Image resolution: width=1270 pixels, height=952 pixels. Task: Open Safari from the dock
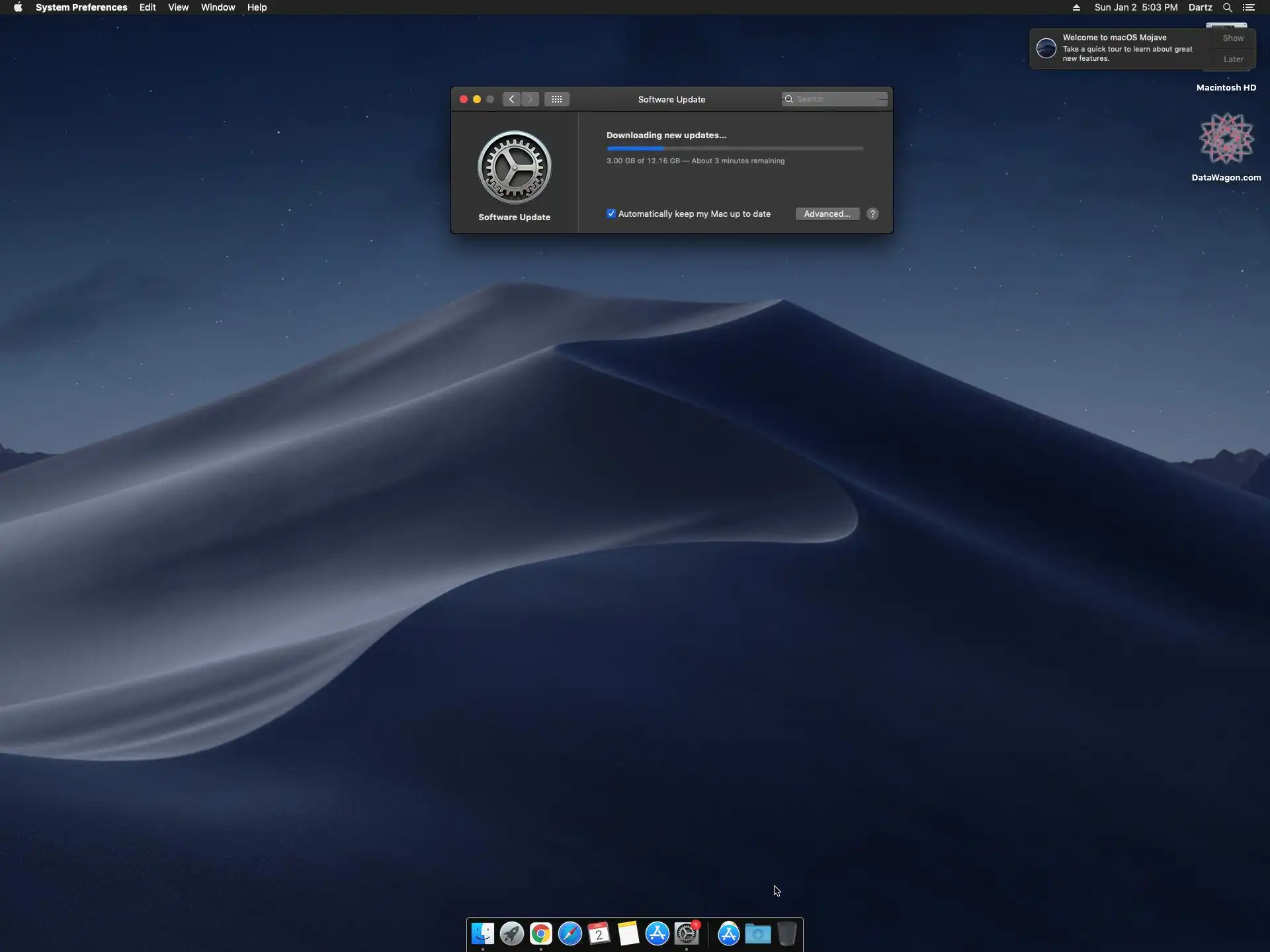570,933
